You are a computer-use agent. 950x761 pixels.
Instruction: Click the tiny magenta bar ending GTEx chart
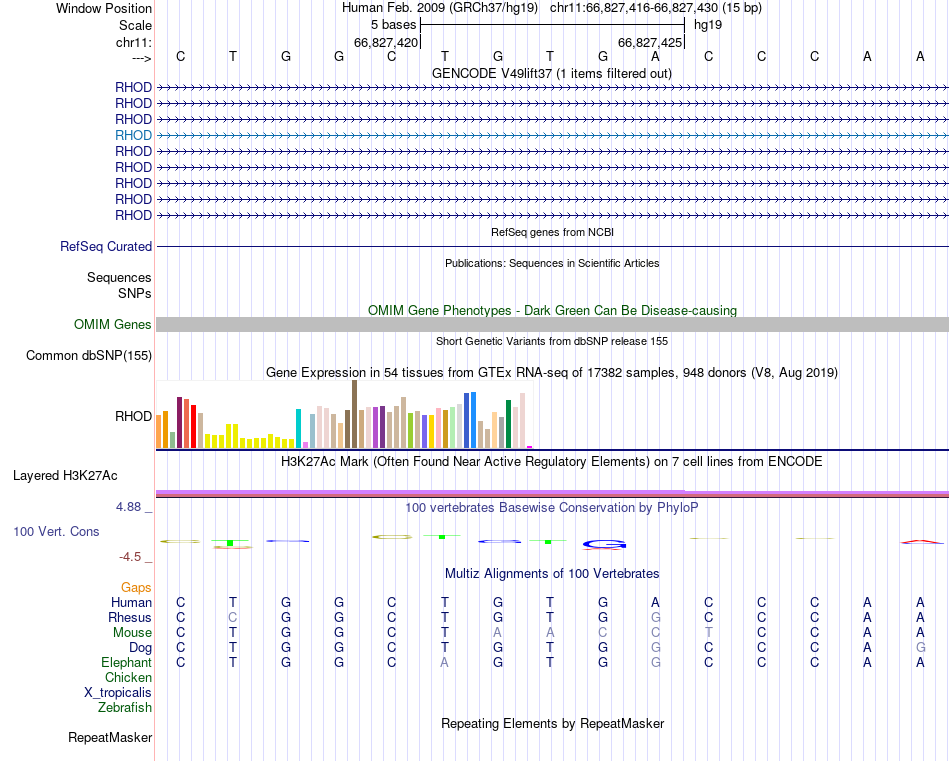point(530,447)
